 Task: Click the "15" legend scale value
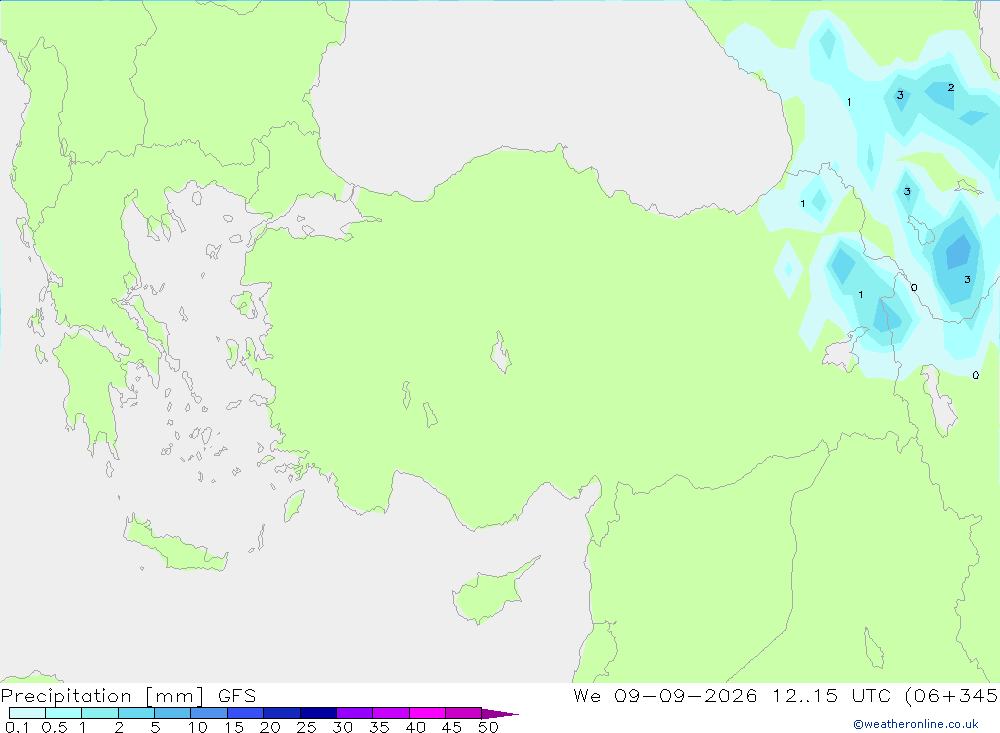pyautogui.click(x=234, y=727)
